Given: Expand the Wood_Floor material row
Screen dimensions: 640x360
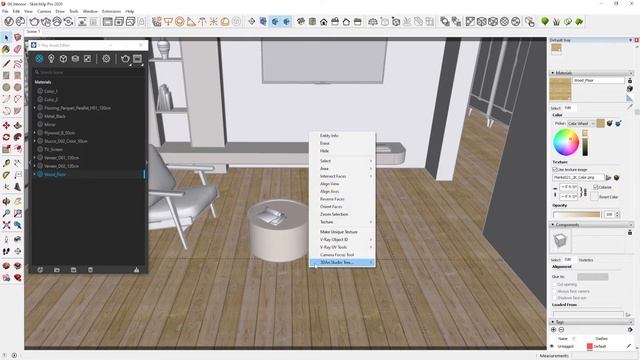Looking at the screenshot, I should 35,174.
